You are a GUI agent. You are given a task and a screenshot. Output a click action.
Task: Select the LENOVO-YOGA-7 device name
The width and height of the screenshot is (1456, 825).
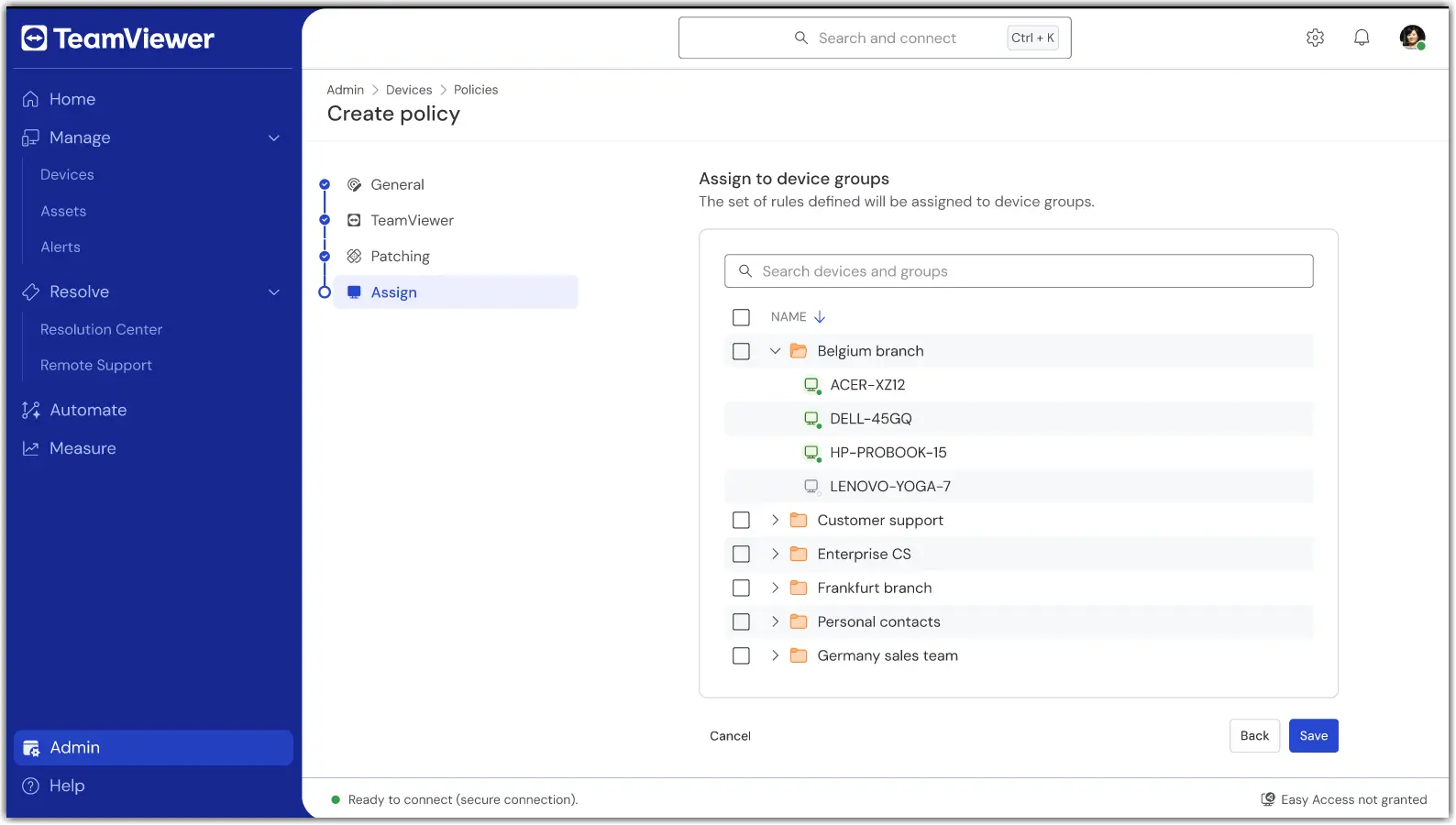coord(890,487)
